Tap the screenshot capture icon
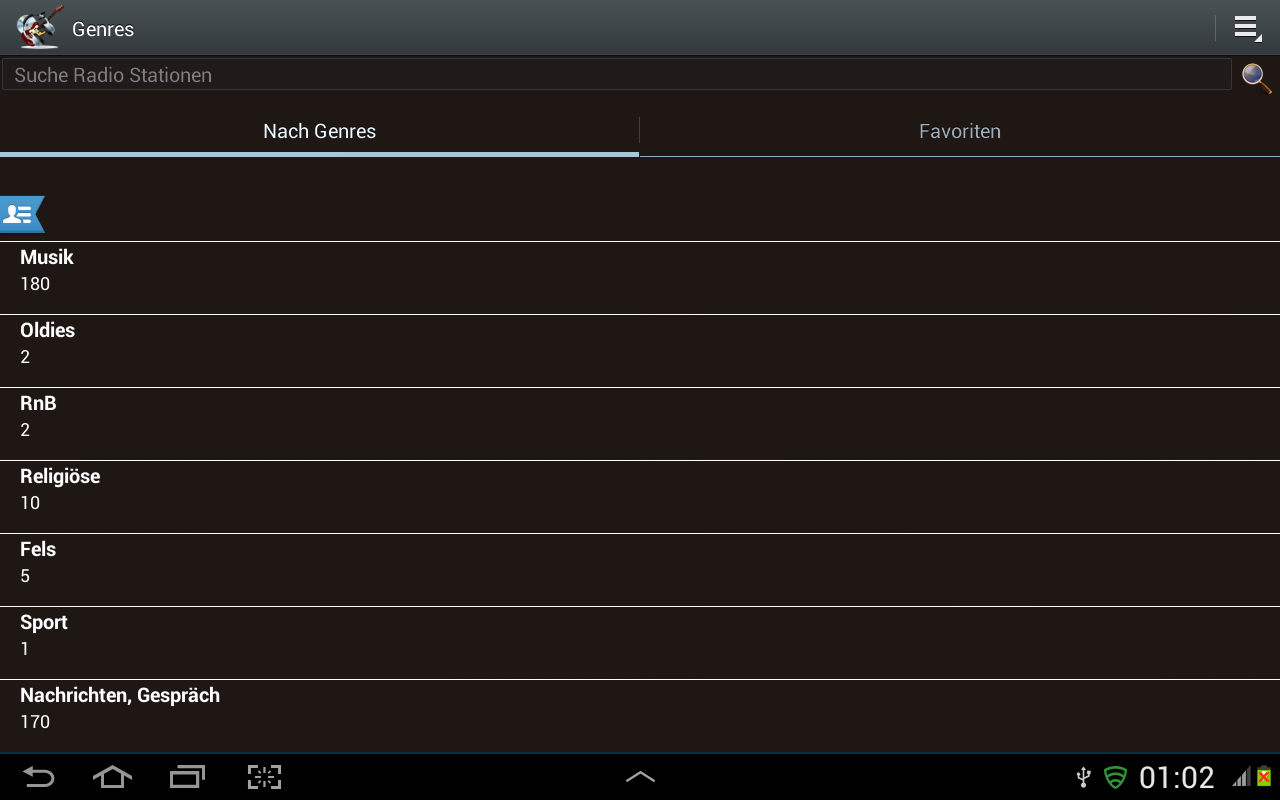The width and height of the screenshot is (1280, 800). tap(264, 777)
